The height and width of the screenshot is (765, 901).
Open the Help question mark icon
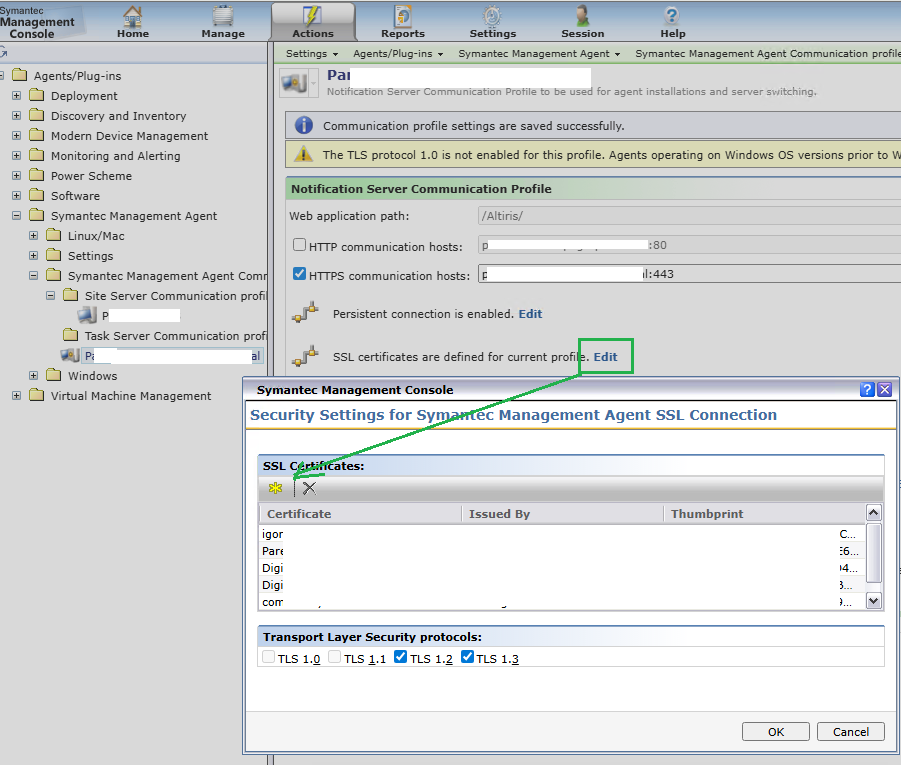click(x=672, y=16)
